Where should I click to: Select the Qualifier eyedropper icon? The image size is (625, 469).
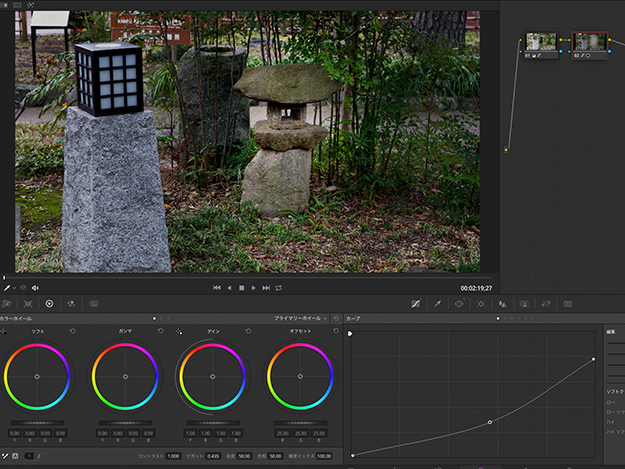coord(437,303)
